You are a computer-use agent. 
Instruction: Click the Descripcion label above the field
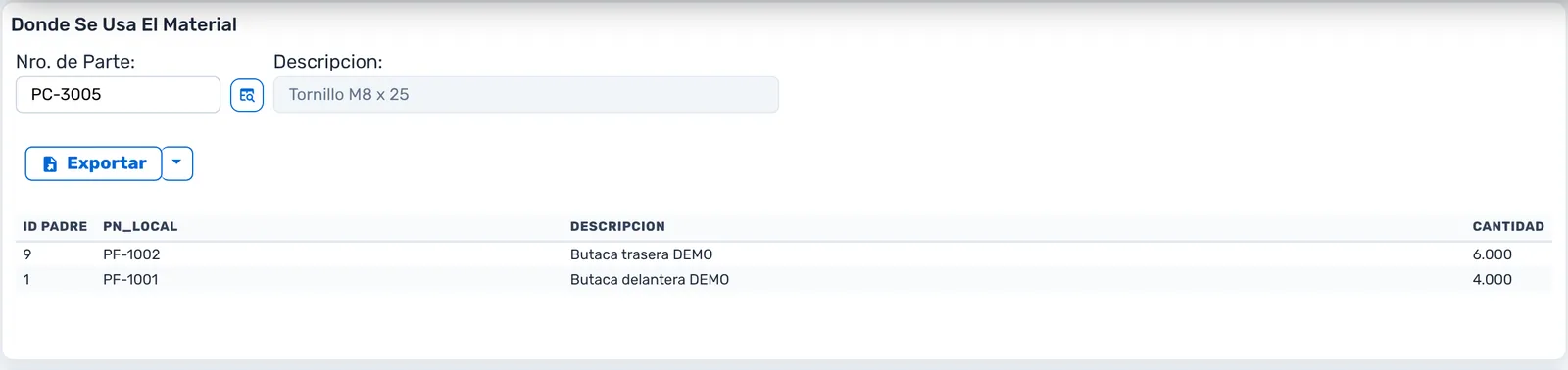[328, 62]
